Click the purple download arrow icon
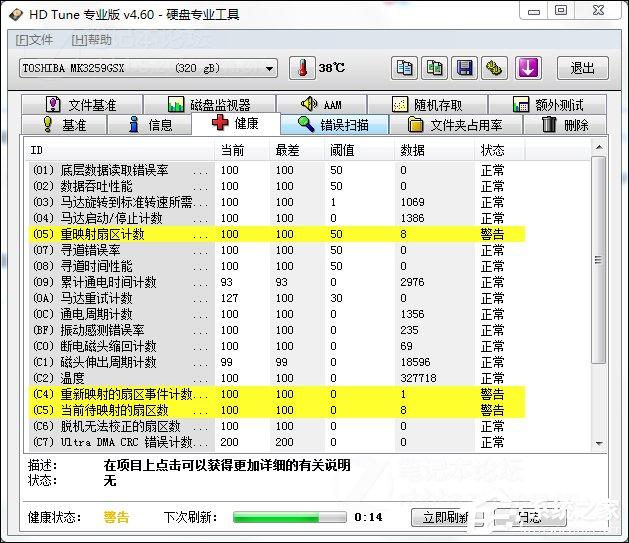The width and height of the screenshot is (629, 543). pyautogui.click(x=528, y=68)
